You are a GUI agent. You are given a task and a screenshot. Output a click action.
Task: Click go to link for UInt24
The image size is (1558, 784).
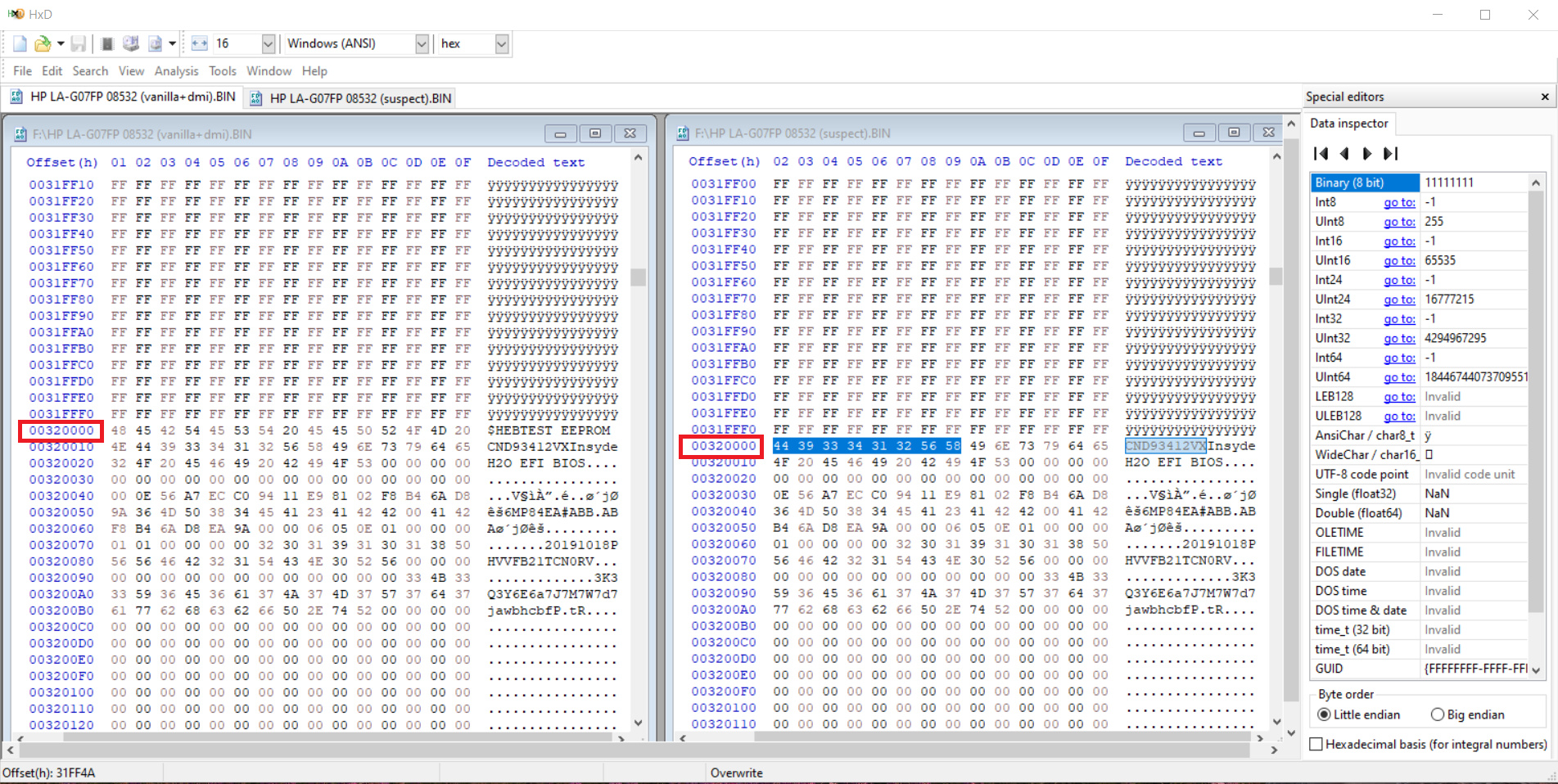click(1399, 300)
